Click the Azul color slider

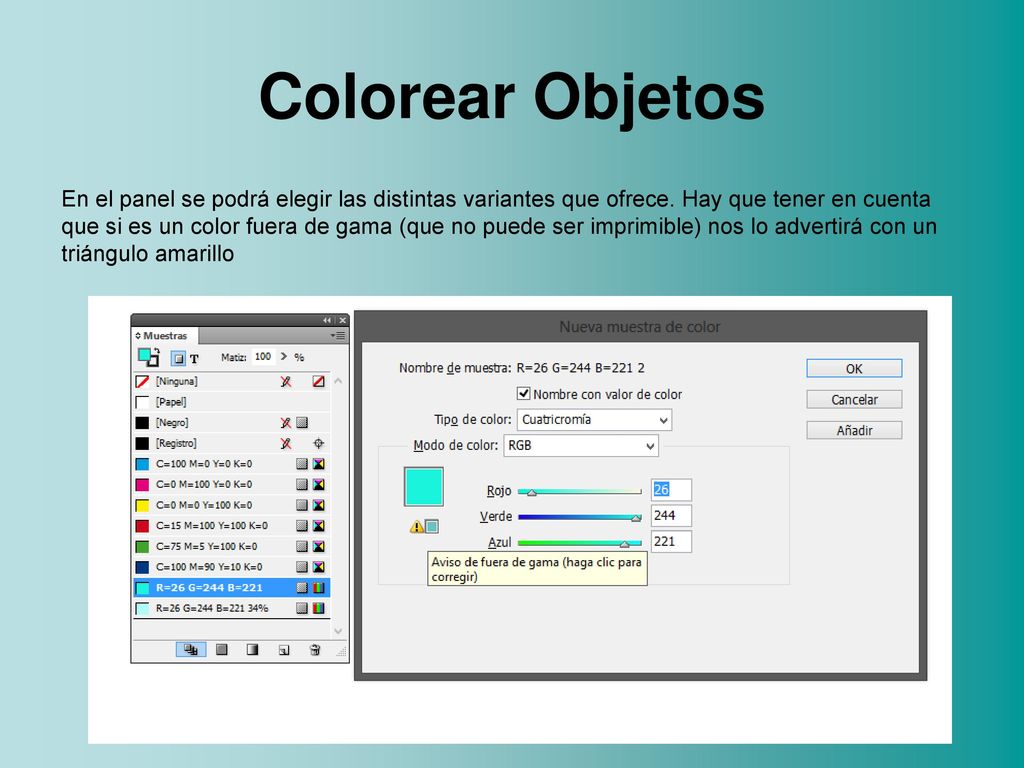[x=579, y=543]
